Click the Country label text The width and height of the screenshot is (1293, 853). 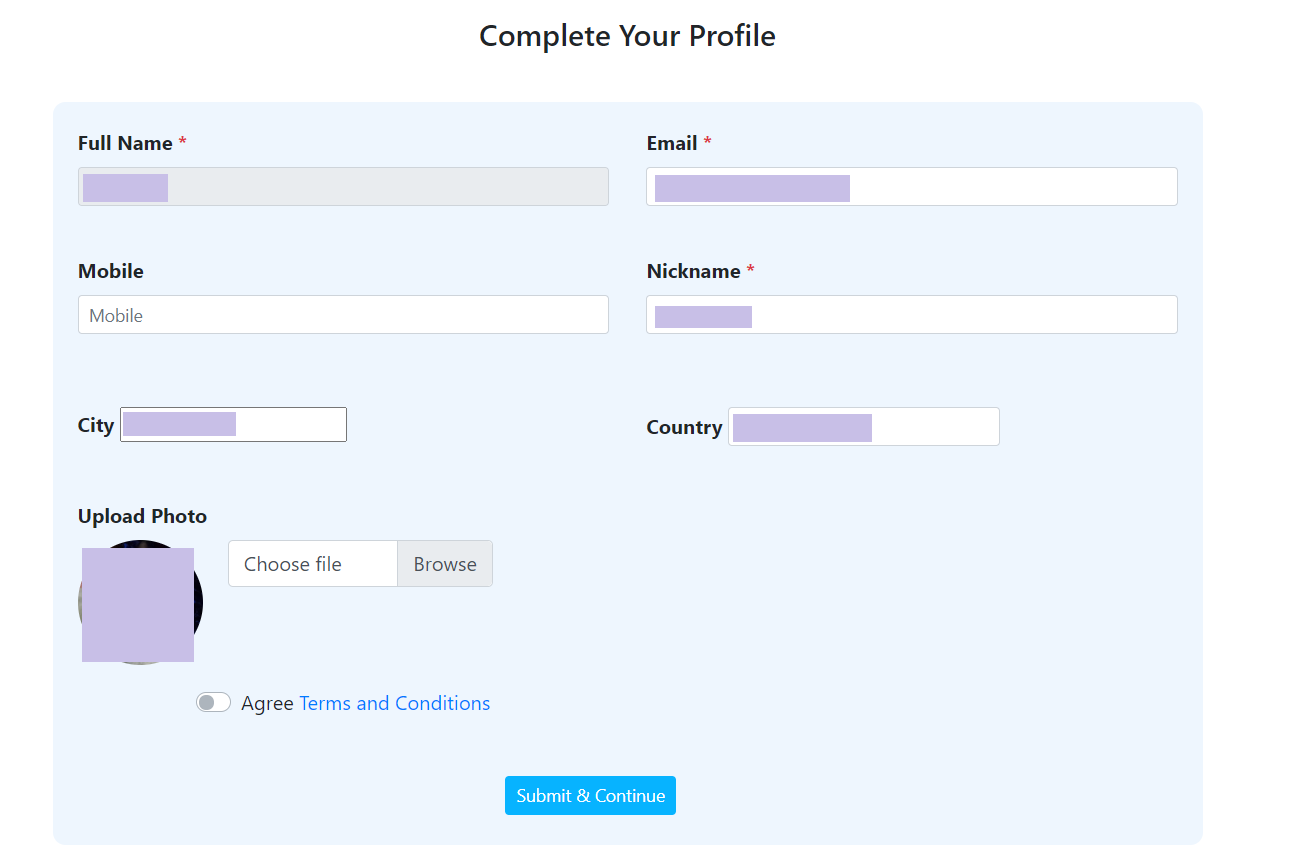[x=684, y=427]
